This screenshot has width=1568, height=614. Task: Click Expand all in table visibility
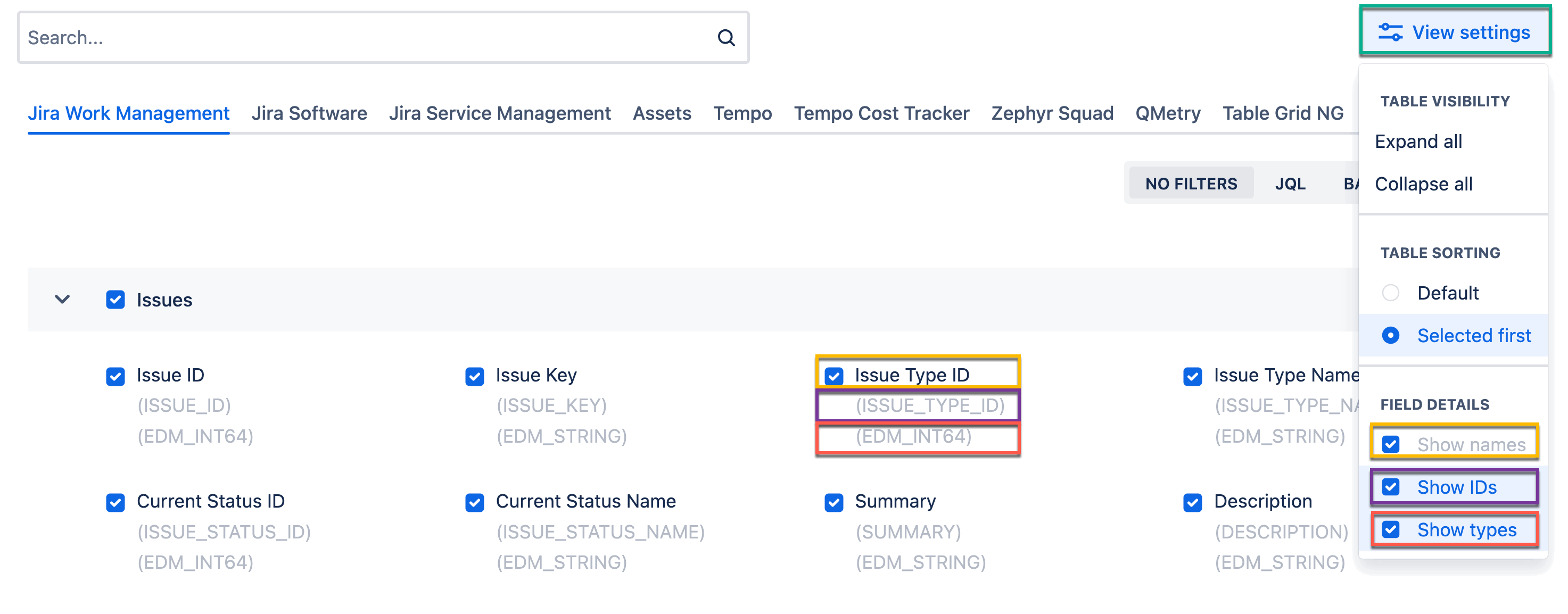pos(1418,141)
